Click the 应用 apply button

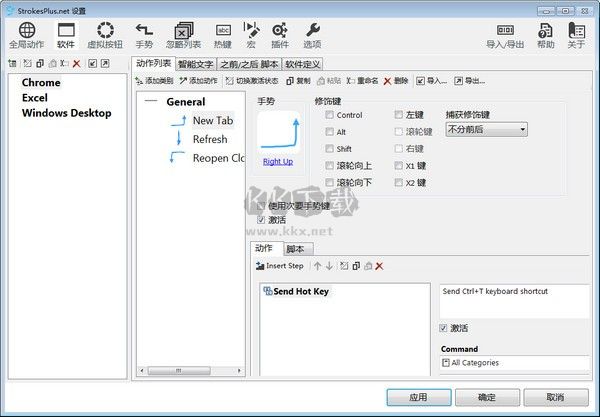pyautogui.click(x=419, y=397)
